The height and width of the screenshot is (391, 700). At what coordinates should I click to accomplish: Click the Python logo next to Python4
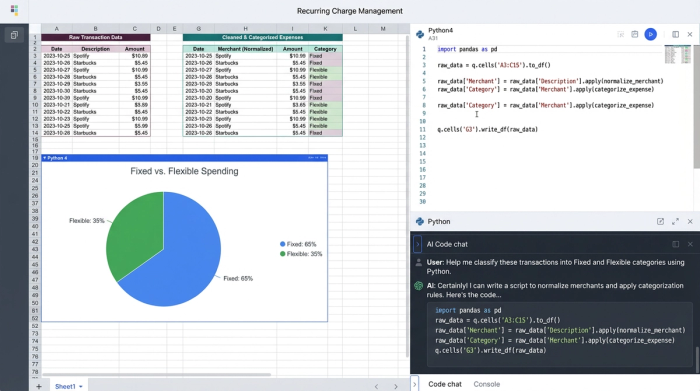(x=420, y=34)
